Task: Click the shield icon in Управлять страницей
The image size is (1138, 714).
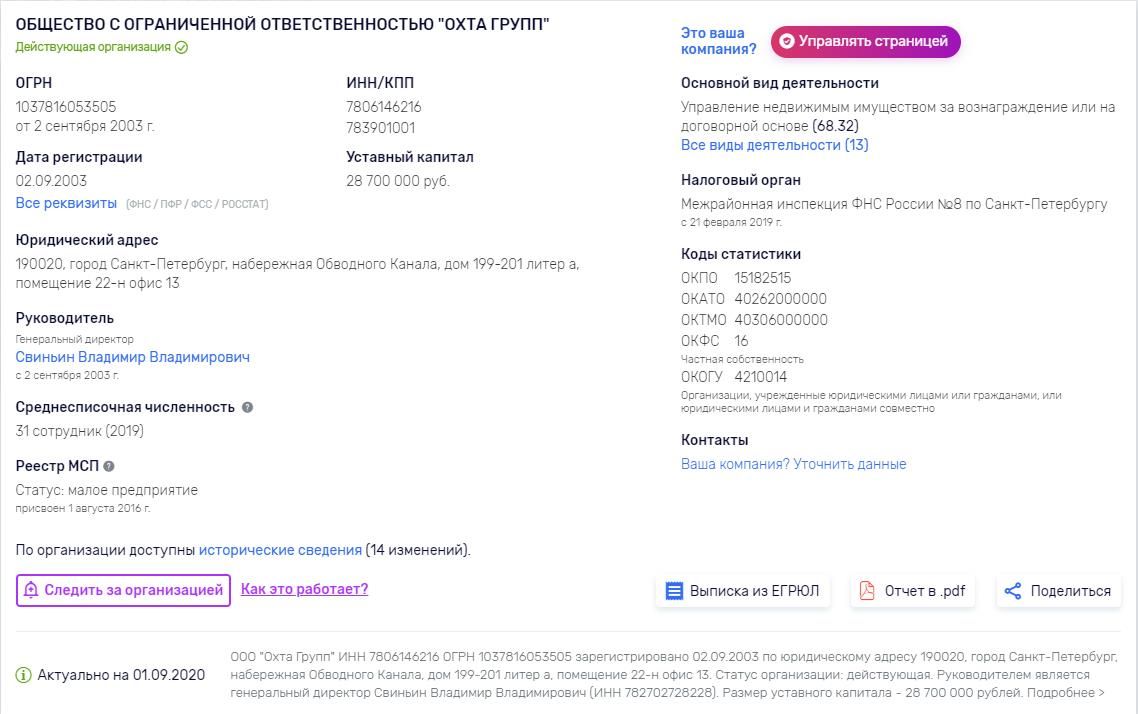Action: point(787,41)
